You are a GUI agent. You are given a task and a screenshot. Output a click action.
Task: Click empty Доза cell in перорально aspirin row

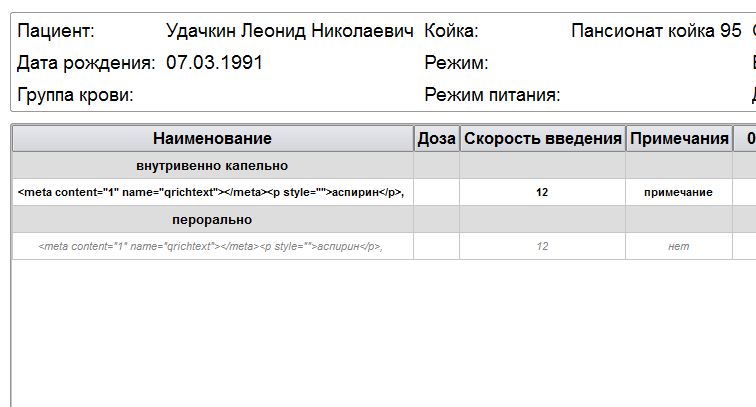436,246
